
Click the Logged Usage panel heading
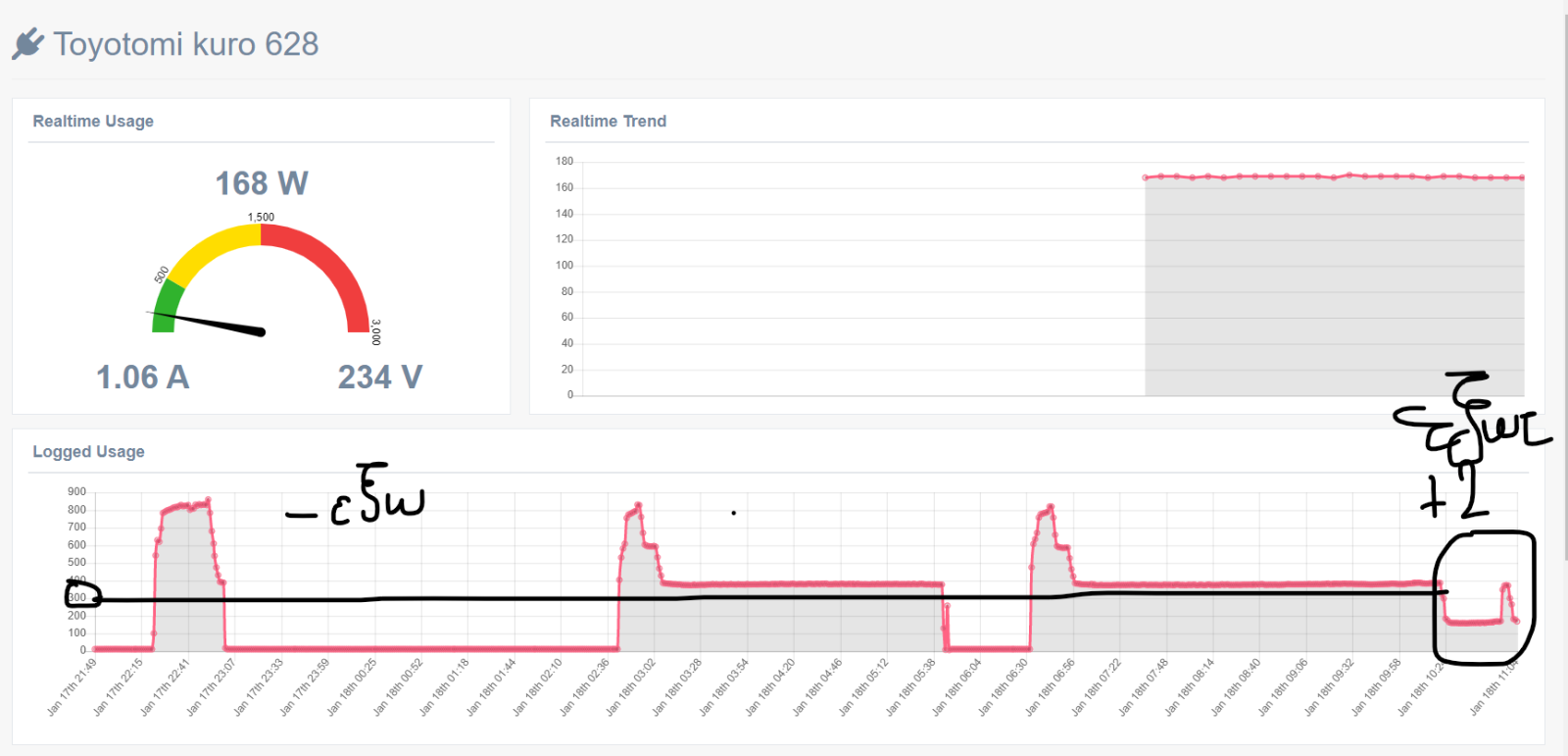(x=88, y=452)
